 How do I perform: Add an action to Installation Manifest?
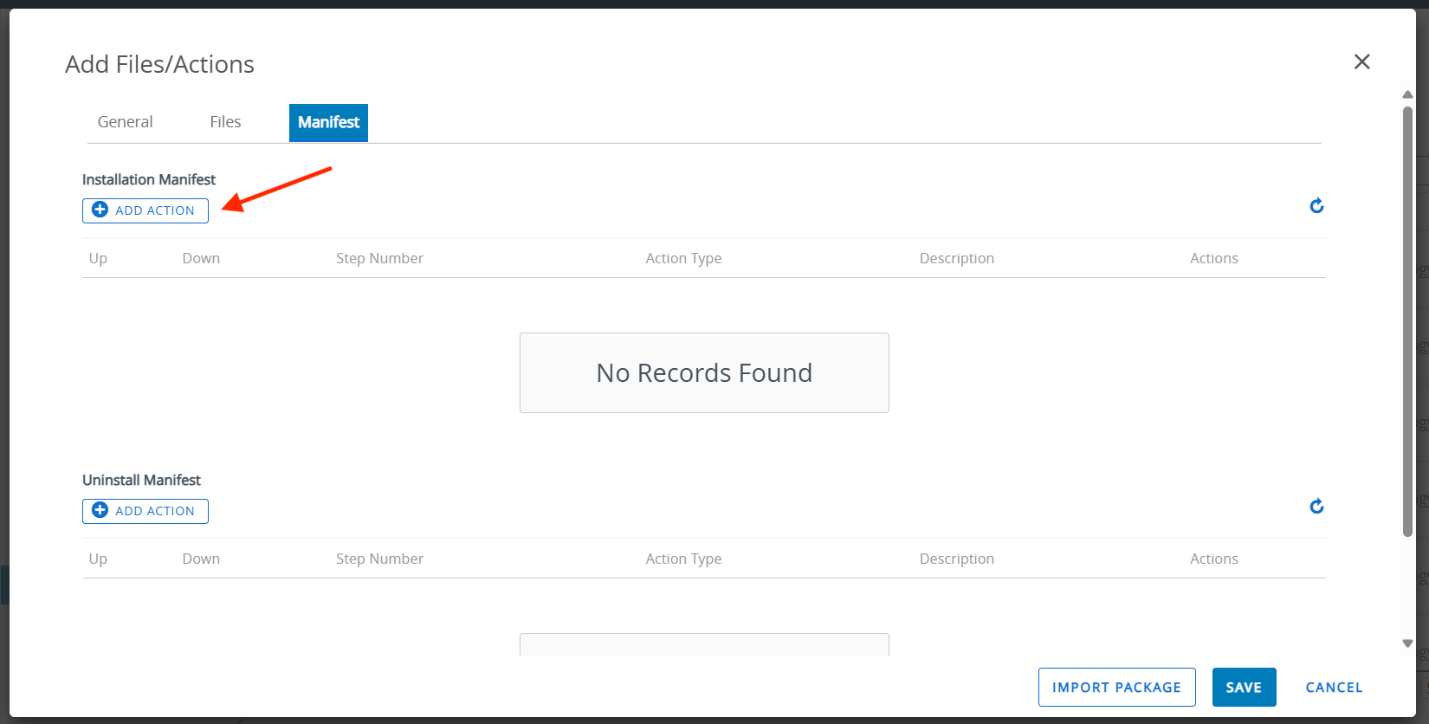(145, 211)
